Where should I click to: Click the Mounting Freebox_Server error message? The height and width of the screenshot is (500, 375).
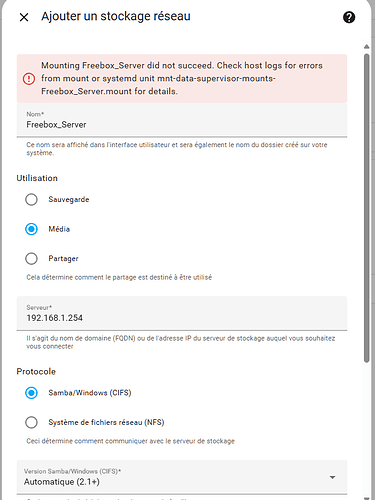pyautogui.click(x=182, y=78)
